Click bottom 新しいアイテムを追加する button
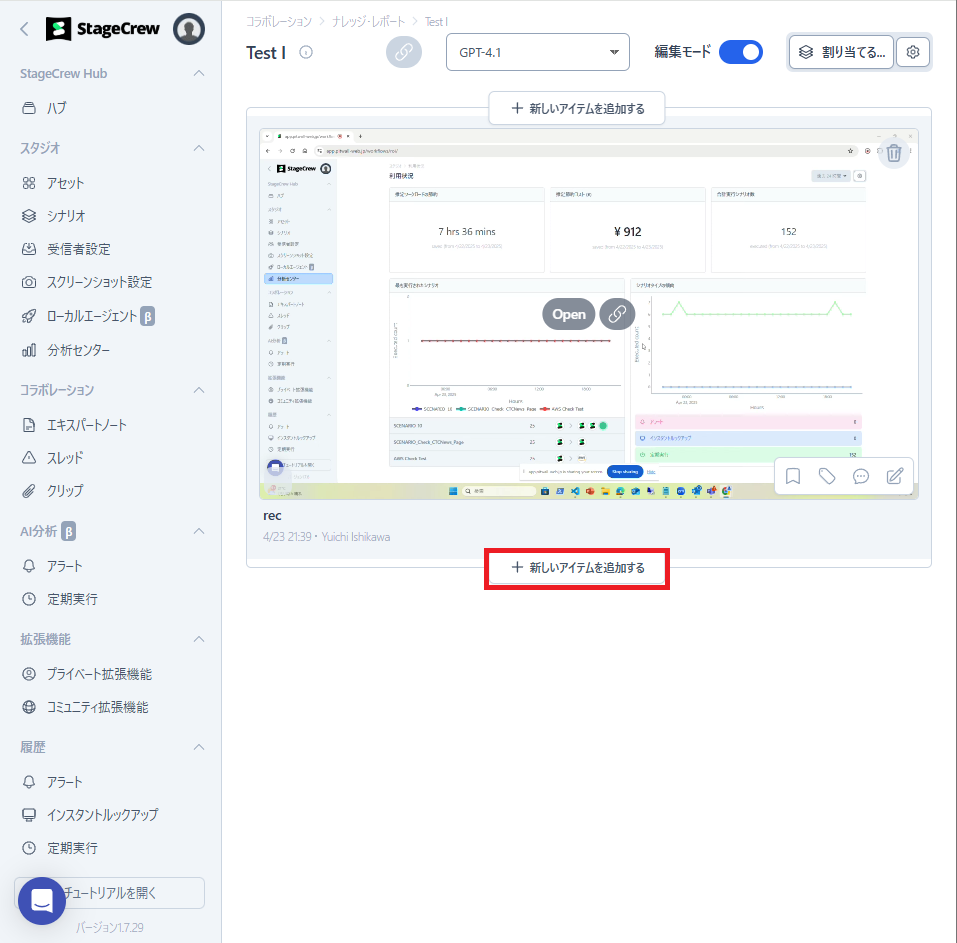This screenshot has width=957, height=943. pyautogui.click(x=577, y=568)
